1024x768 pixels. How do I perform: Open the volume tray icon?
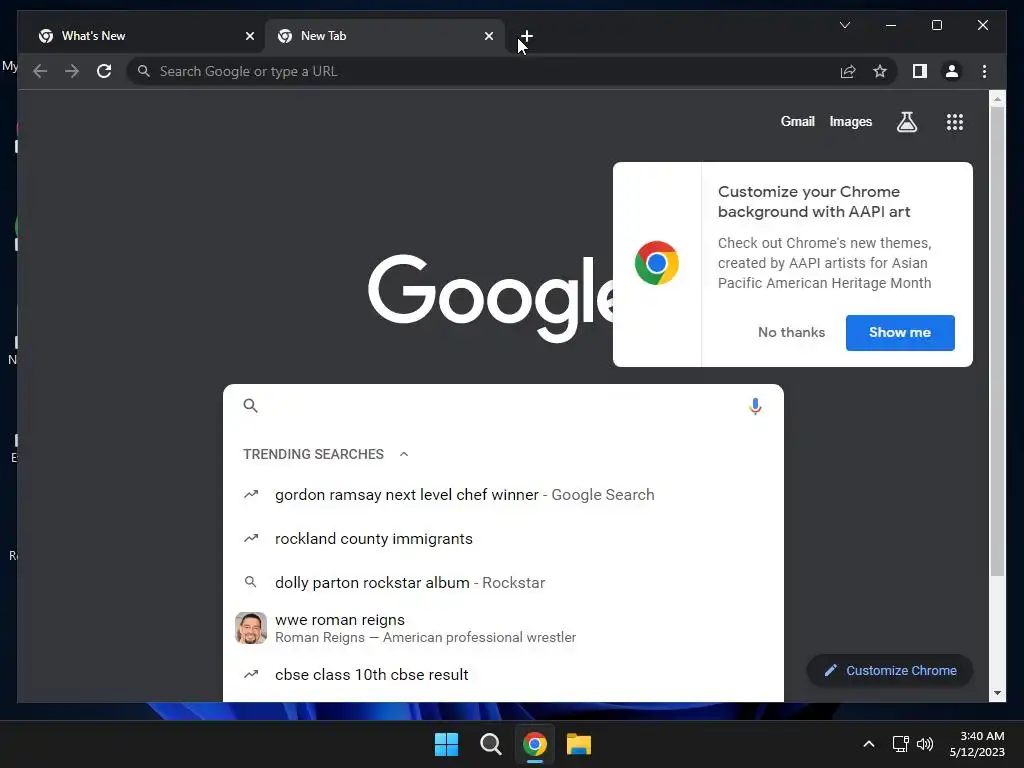[x=925, y=744]
